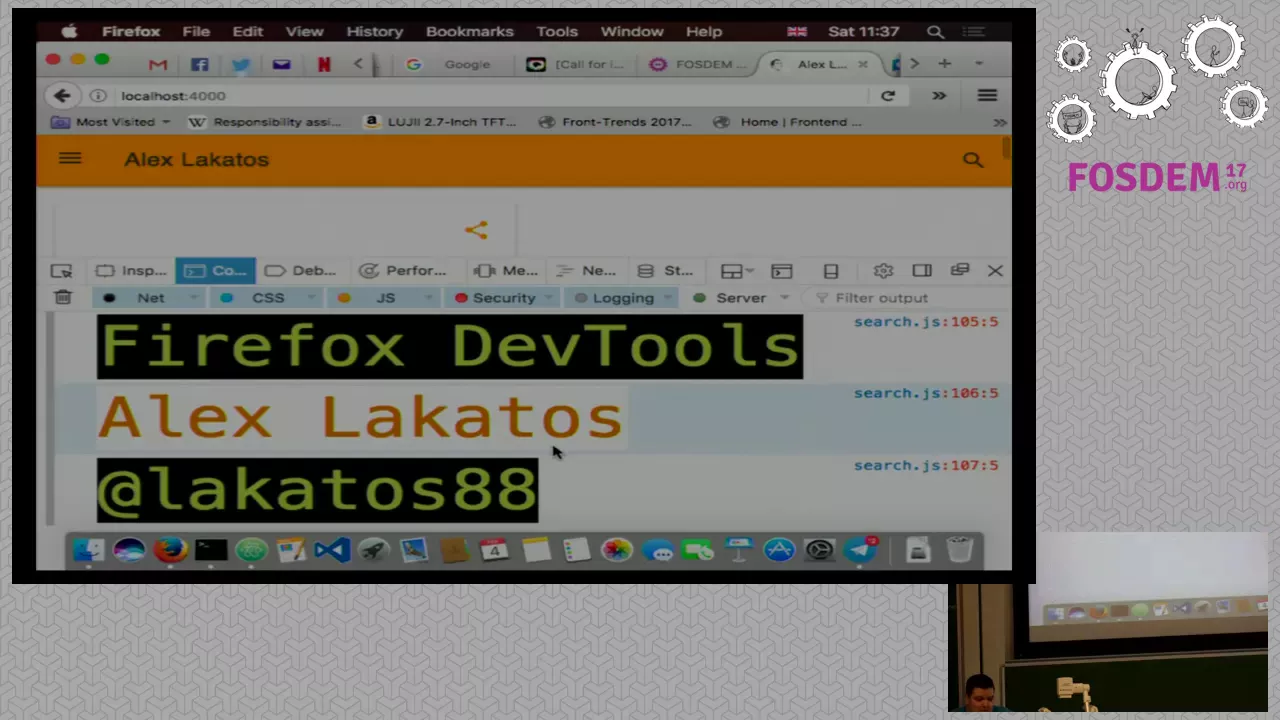Image resolution: width=1280 pixels, height=720 pixels.
Task: Switch to the FOSDEM browser tab
Action: pos(697,64)
